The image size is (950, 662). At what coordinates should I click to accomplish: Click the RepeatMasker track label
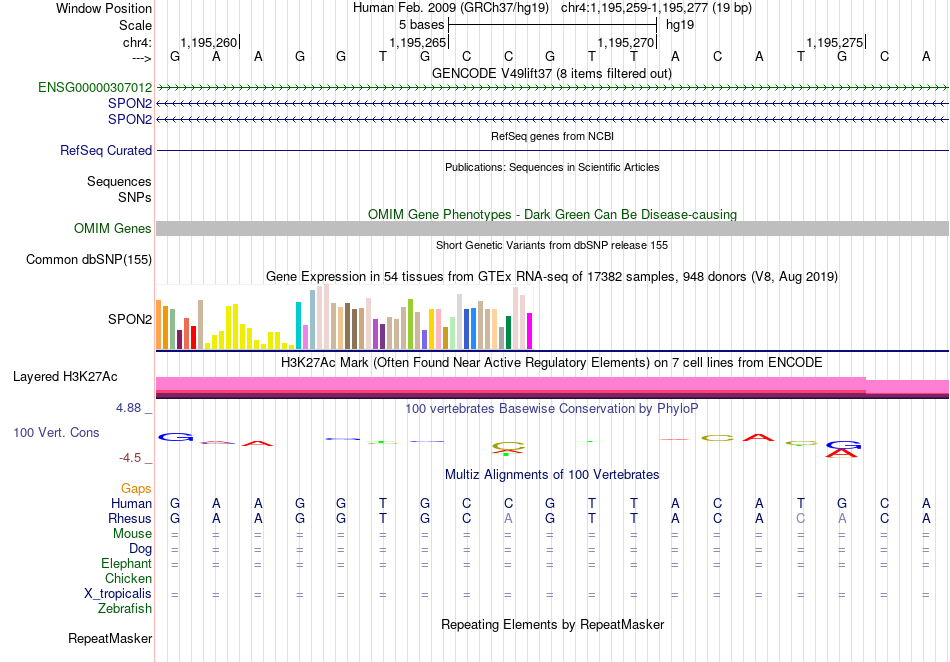click(x=110, y=638)
